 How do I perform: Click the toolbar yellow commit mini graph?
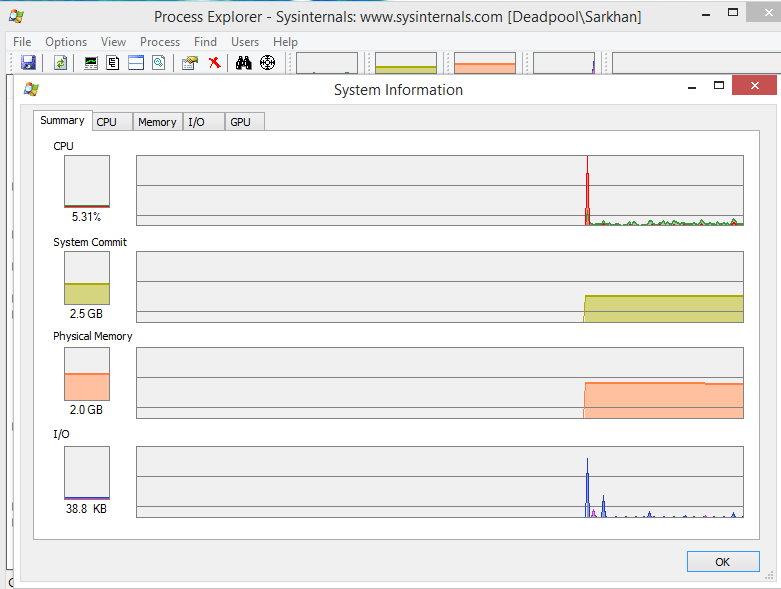406,63
